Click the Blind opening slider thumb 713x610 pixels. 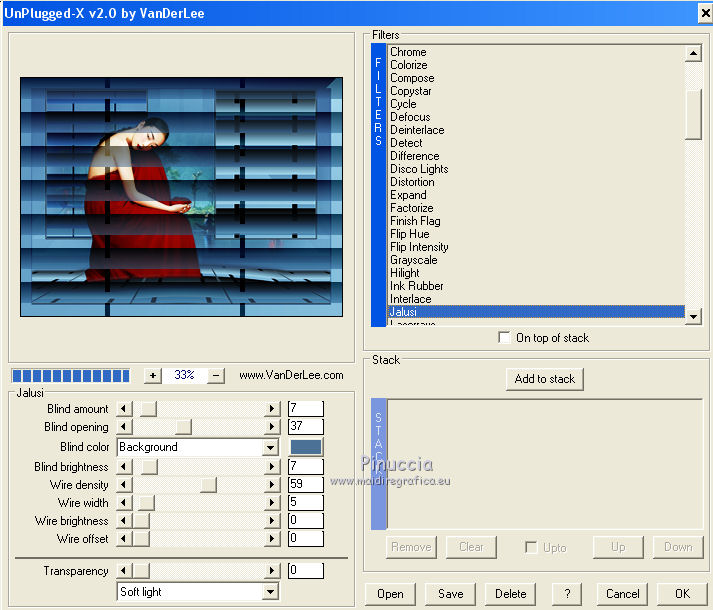[183, 427]
